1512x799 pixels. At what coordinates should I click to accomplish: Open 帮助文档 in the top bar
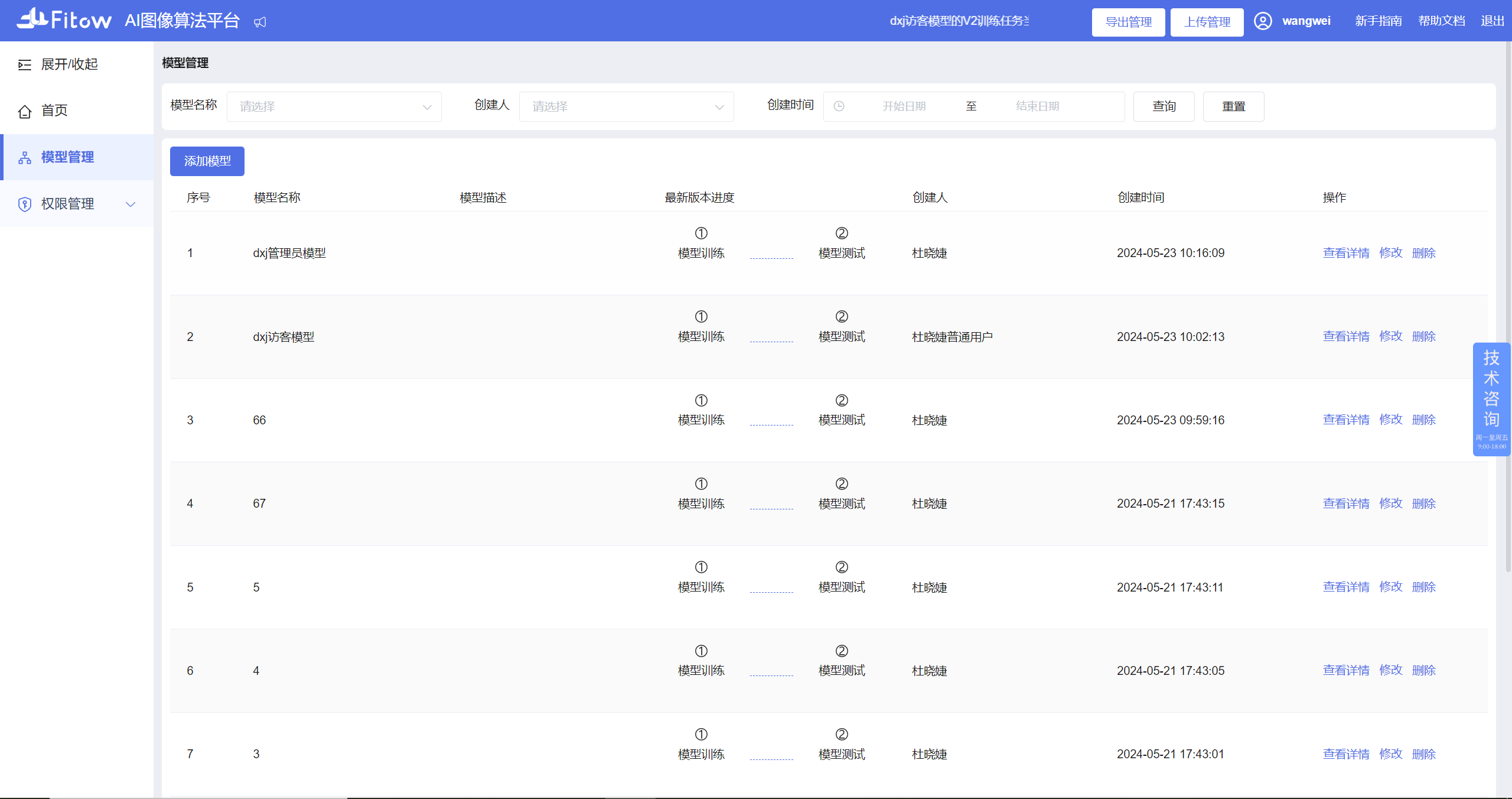coord(1442,21)
